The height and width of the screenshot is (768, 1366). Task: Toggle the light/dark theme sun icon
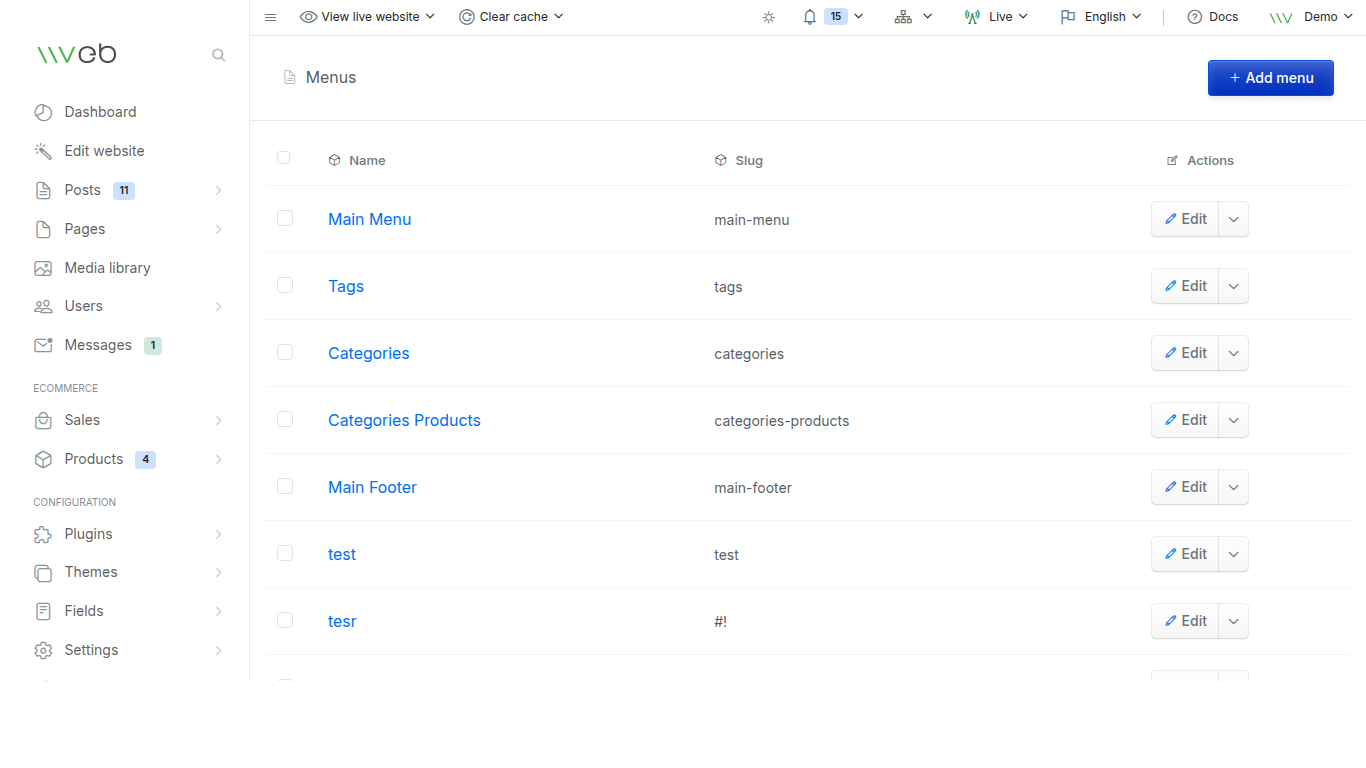(768, 17)
